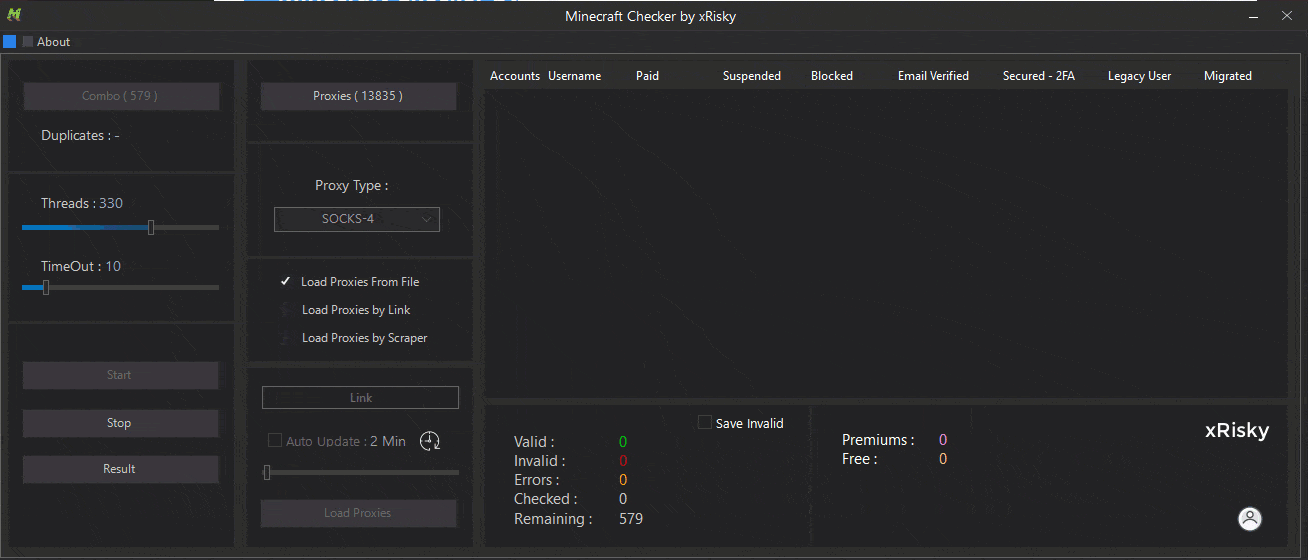1308x560 pixels.
Task: Click the Accounts column header
Action: [x=515, y=76]
